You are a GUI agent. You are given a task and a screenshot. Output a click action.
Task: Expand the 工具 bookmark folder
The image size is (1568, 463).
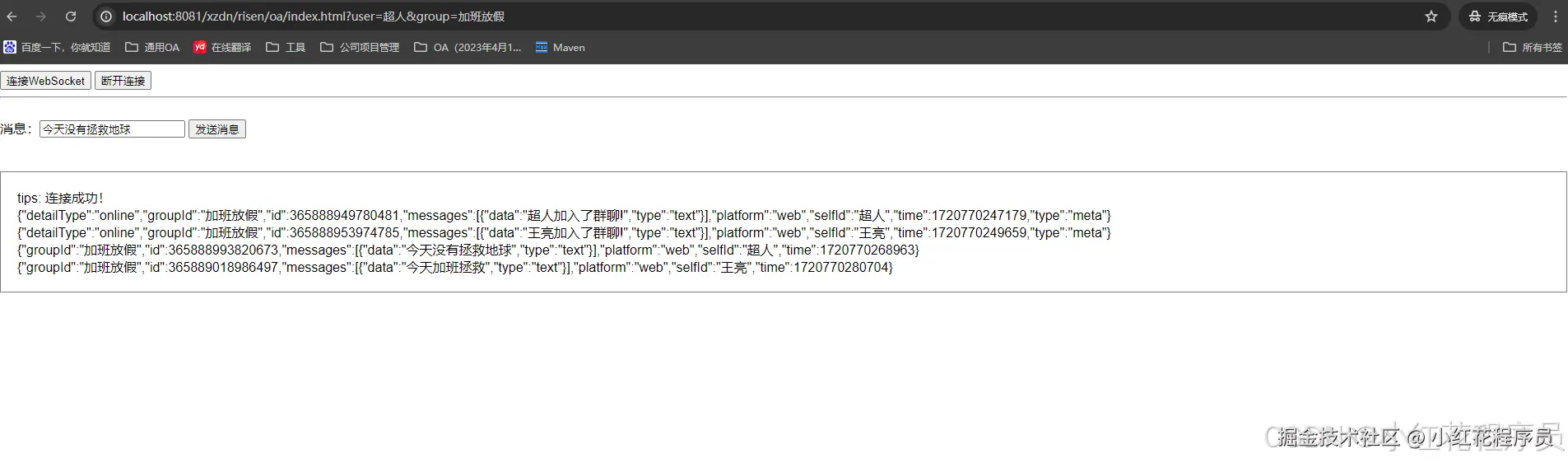point(286,48)
